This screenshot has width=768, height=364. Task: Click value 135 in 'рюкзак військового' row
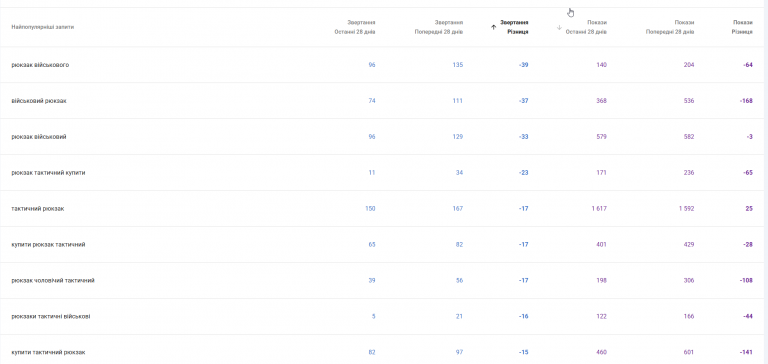[458, 65]
